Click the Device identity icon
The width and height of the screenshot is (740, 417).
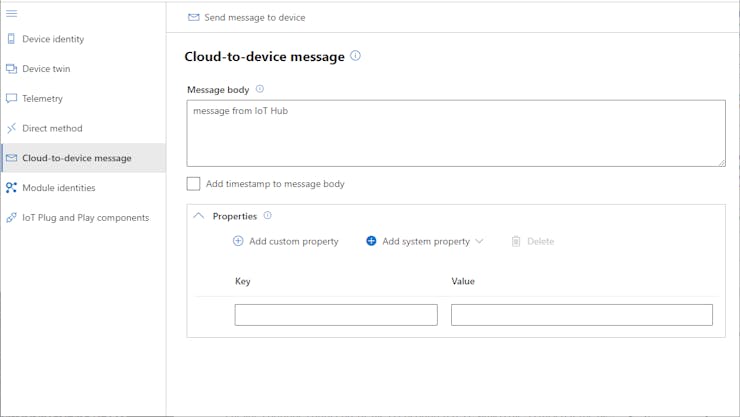tap(11, 39)
